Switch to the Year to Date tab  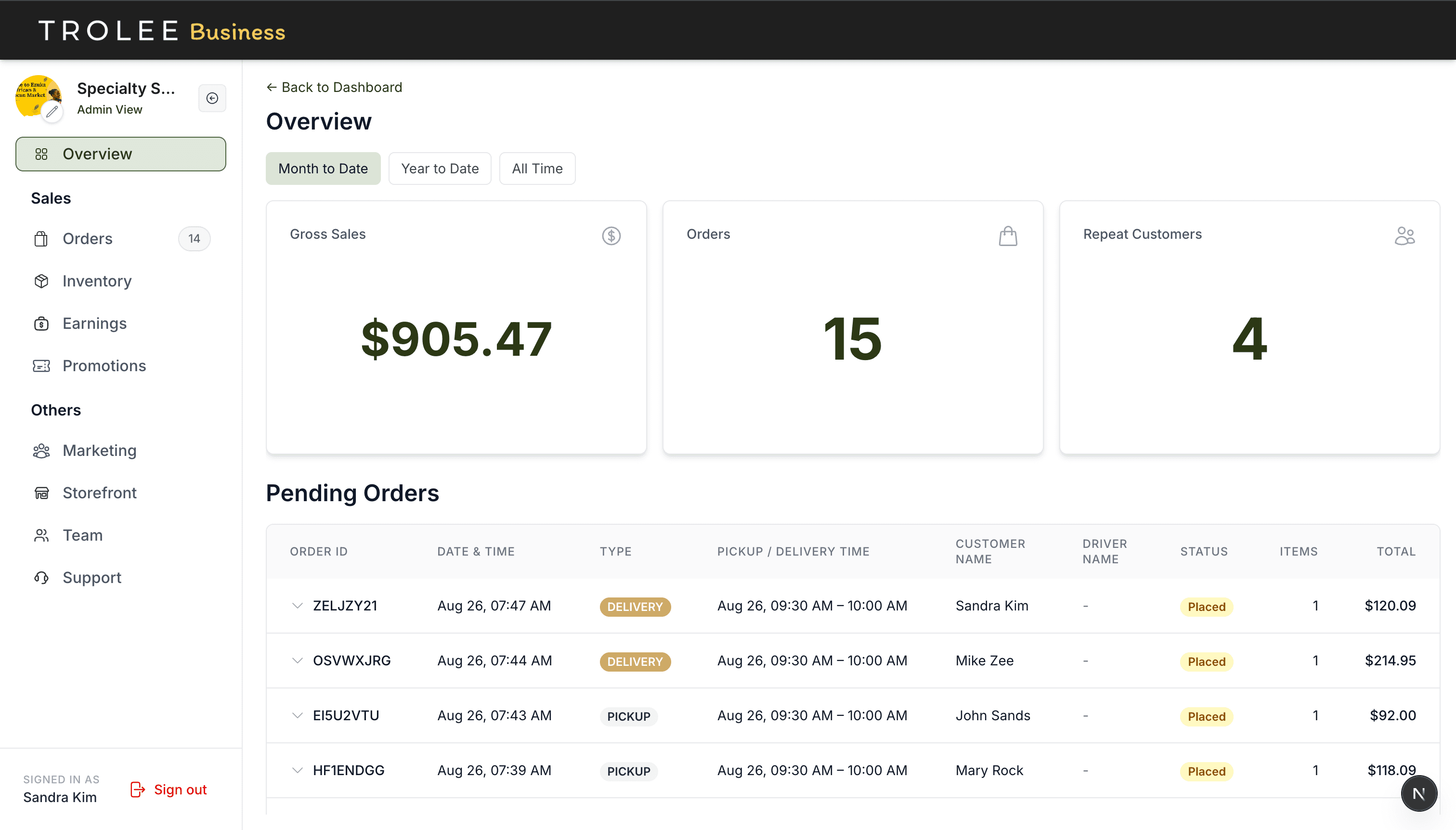pos(440,169)
